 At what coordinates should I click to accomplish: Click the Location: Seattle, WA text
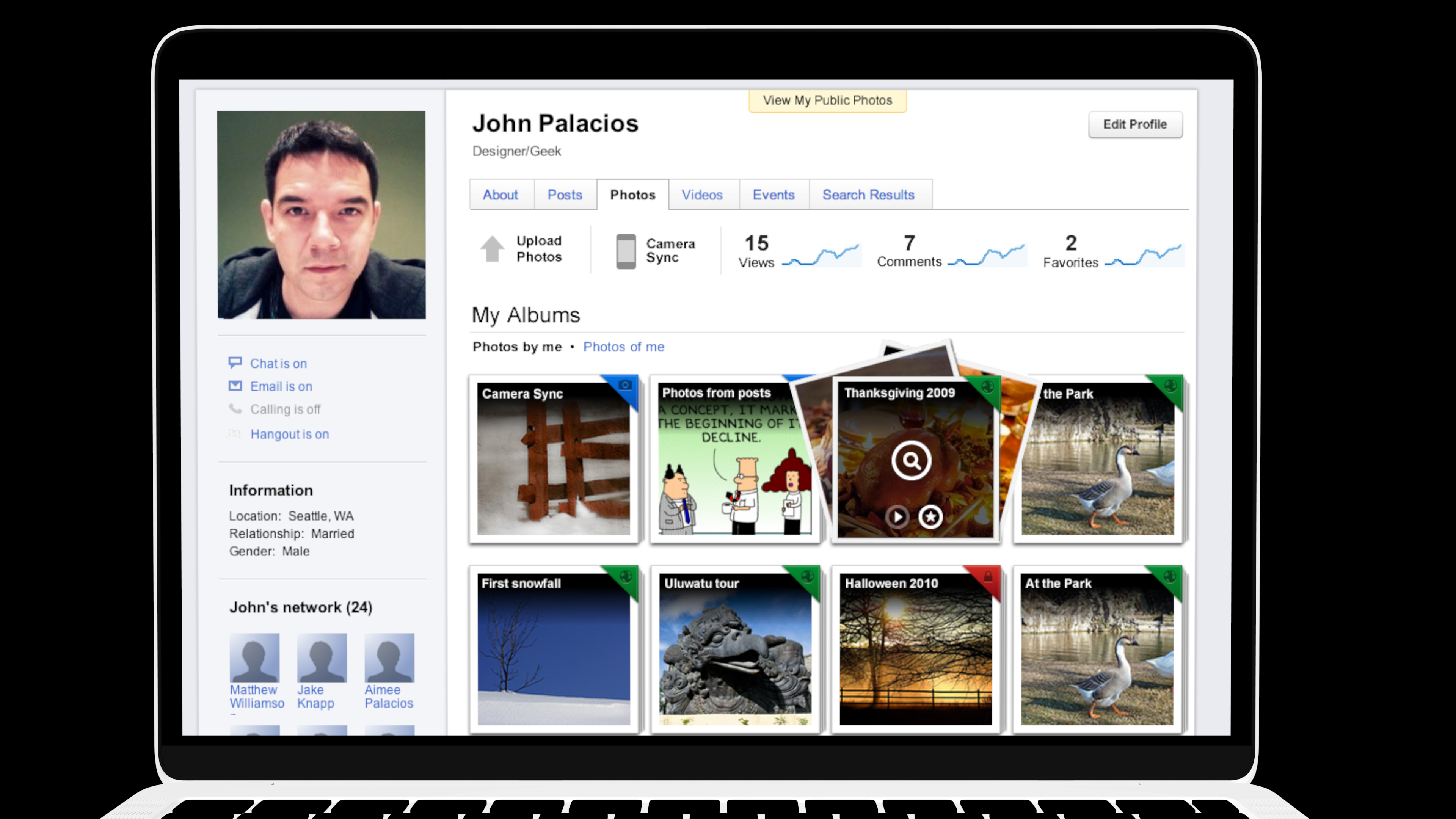point(291,516)
